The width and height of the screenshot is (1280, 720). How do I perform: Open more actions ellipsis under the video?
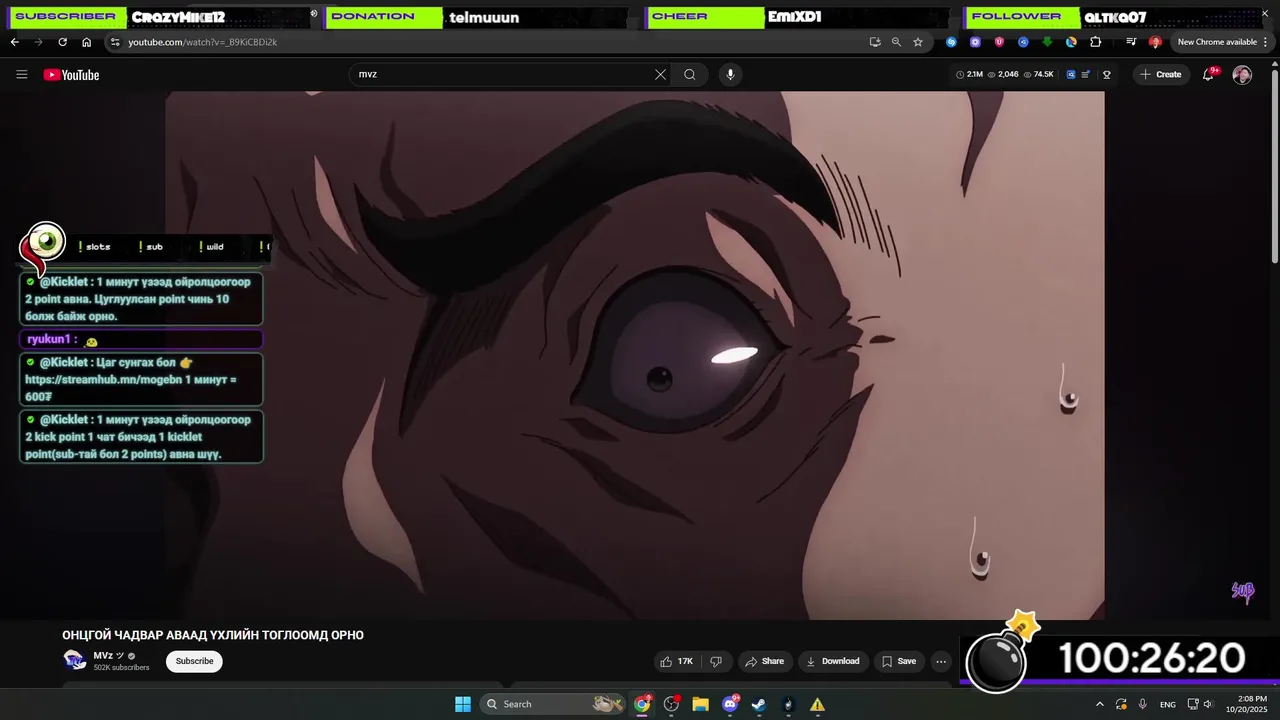point(941,661)
